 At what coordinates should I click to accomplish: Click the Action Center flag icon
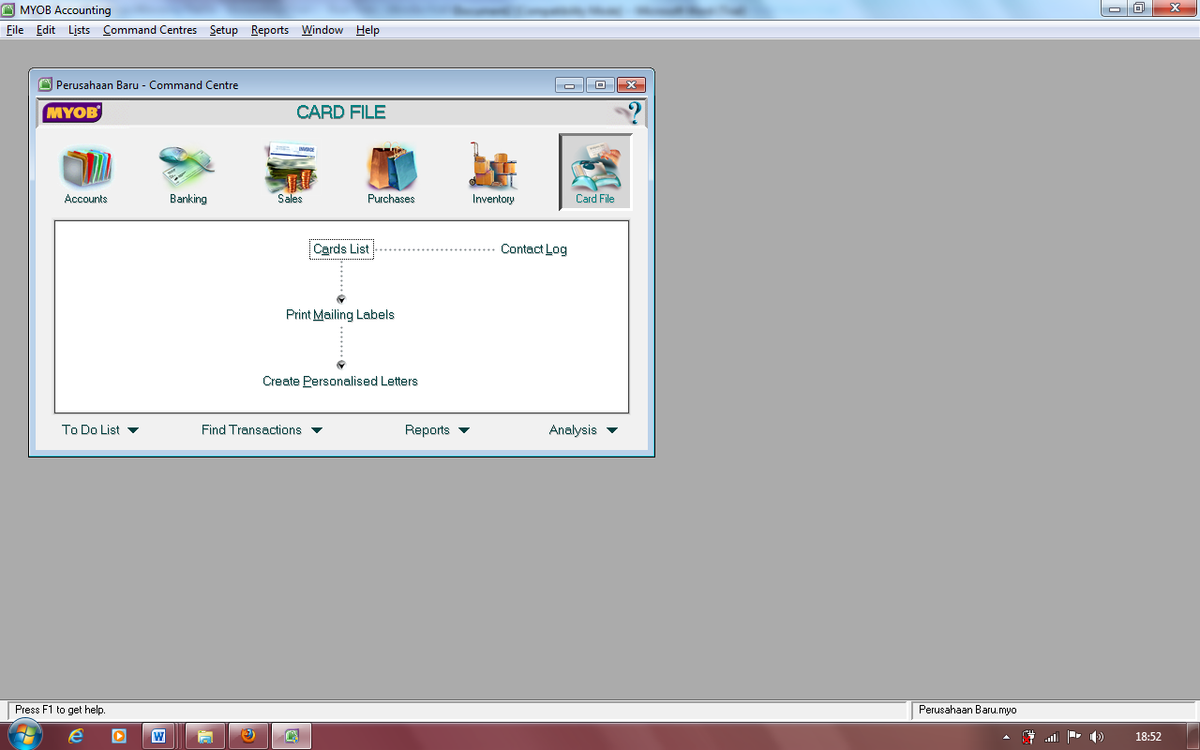pyautogui.click(x=1074, y=737)
